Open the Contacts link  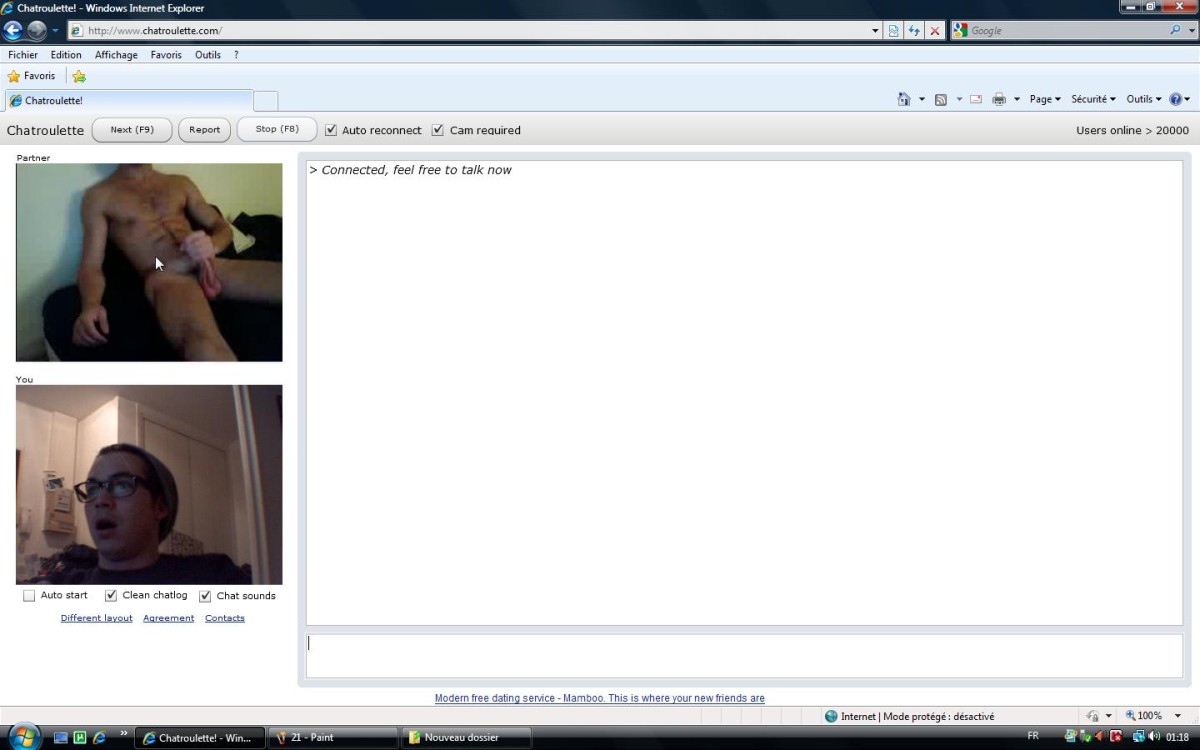pyautogui.click(x=225, y=618)
